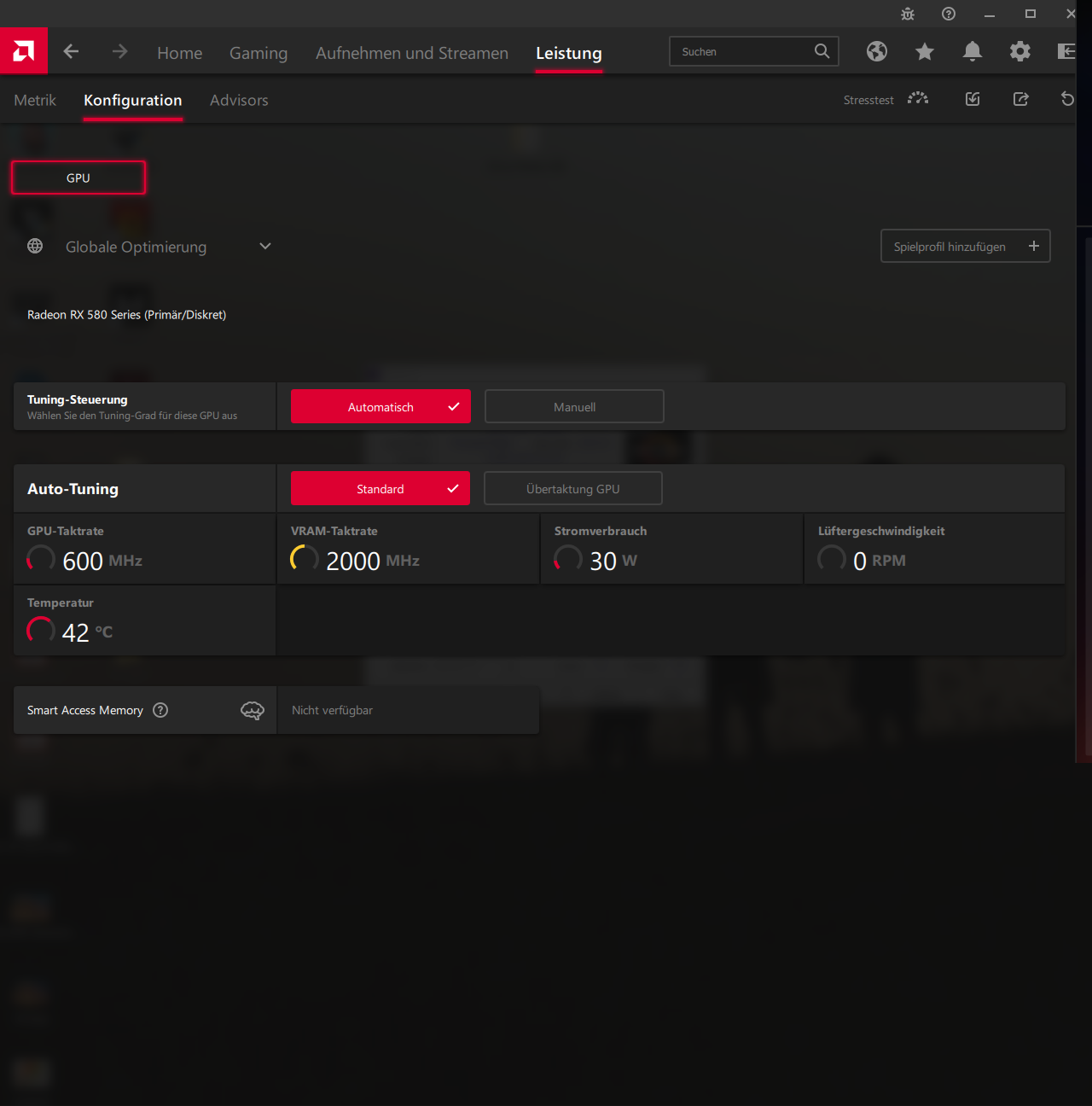Click the Tuning-Steuerung label
1092x1106 pixels.
point(78,399)
